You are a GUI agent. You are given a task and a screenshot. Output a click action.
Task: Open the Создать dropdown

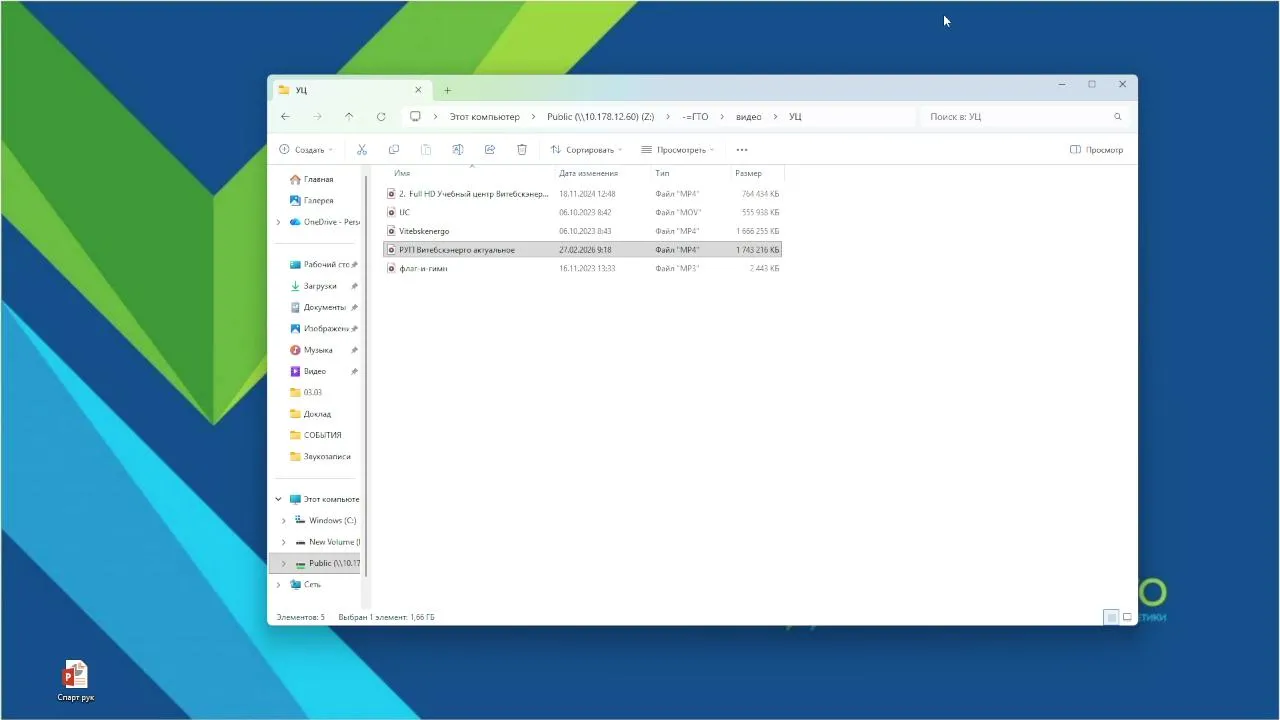click(x=306, y=150)
